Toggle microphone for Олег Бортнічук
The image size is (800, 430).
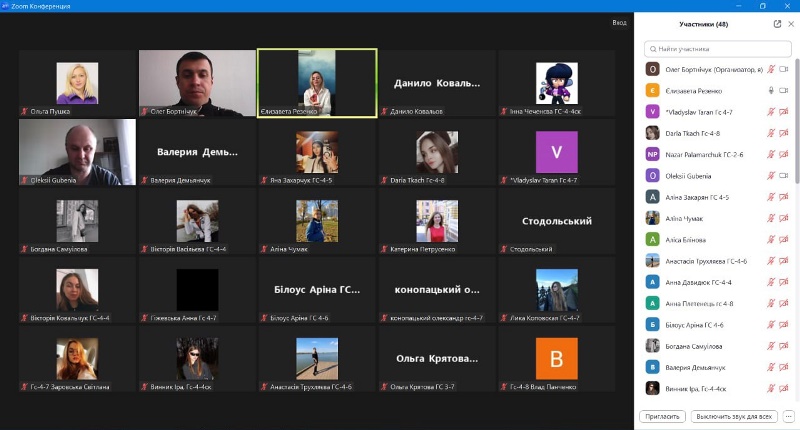coord(771,69)
